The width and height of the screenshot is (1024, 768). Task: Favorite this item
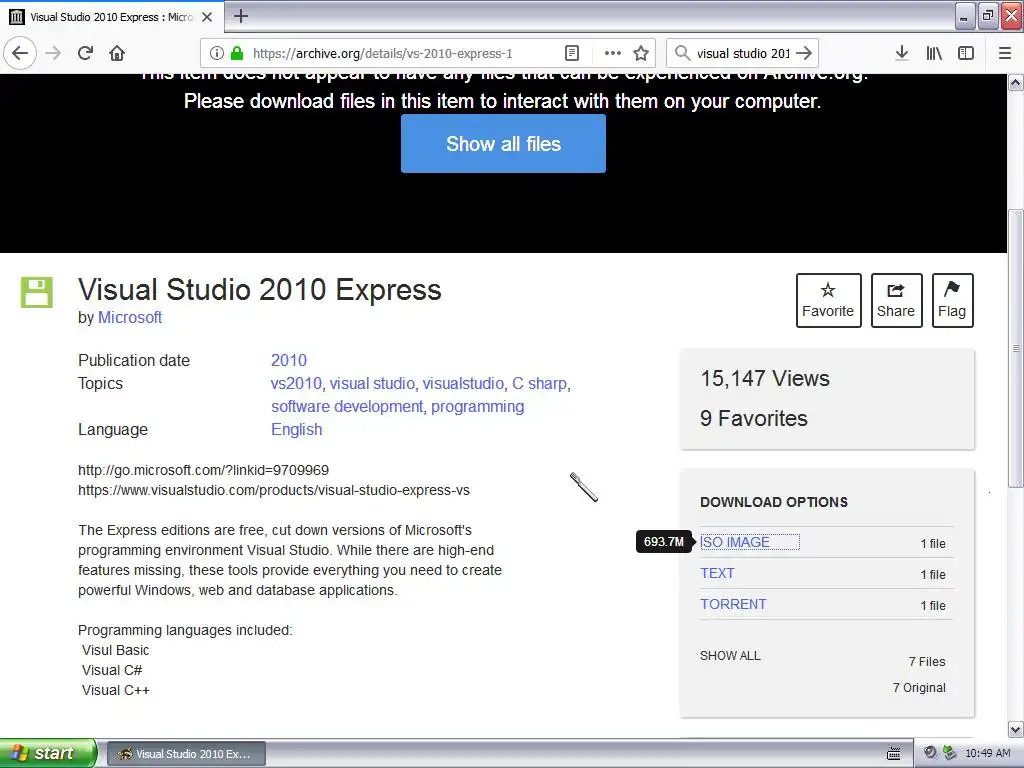point(828,300)
